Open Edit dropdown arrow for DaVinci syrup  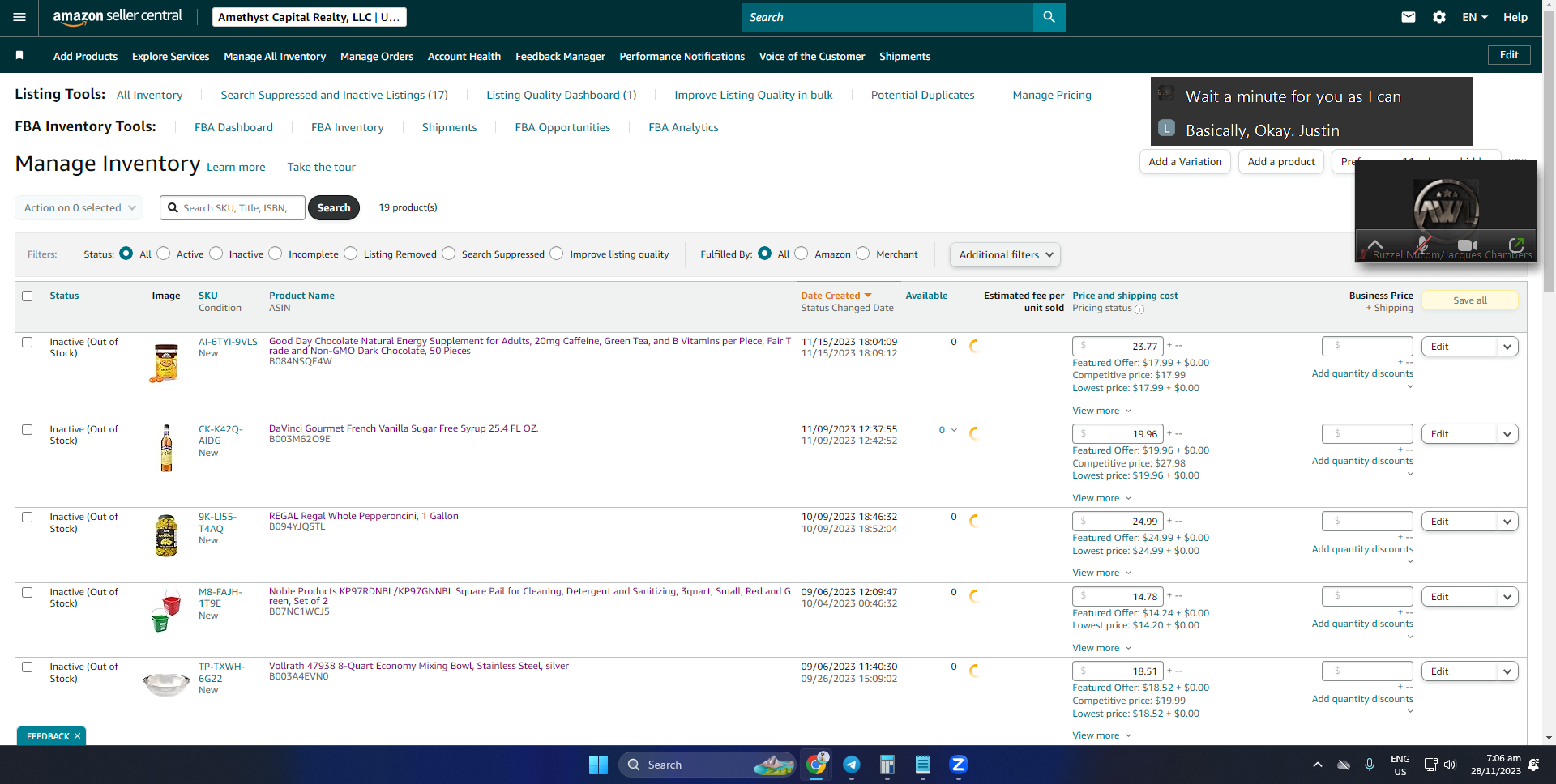pos(1507,434)
